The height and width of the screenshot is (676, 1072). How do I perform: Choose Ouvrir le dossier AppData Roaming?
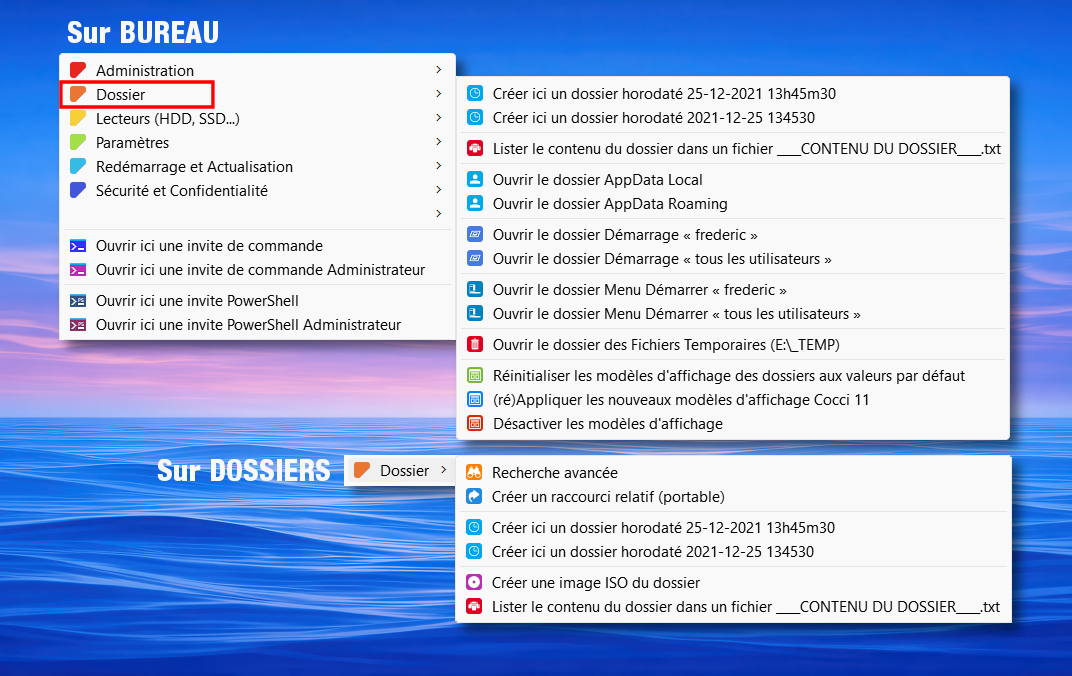(610, 203)
